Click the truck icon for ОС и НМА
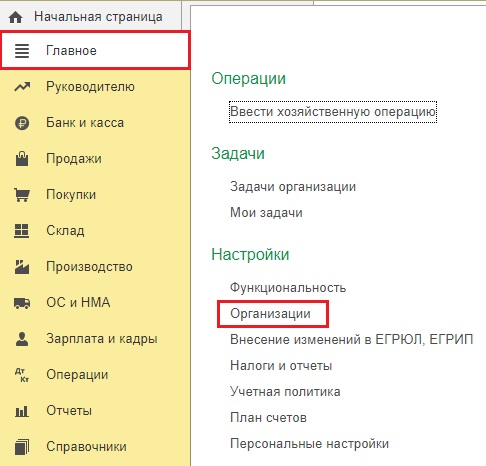486x466 pixels. click(22, 303)
